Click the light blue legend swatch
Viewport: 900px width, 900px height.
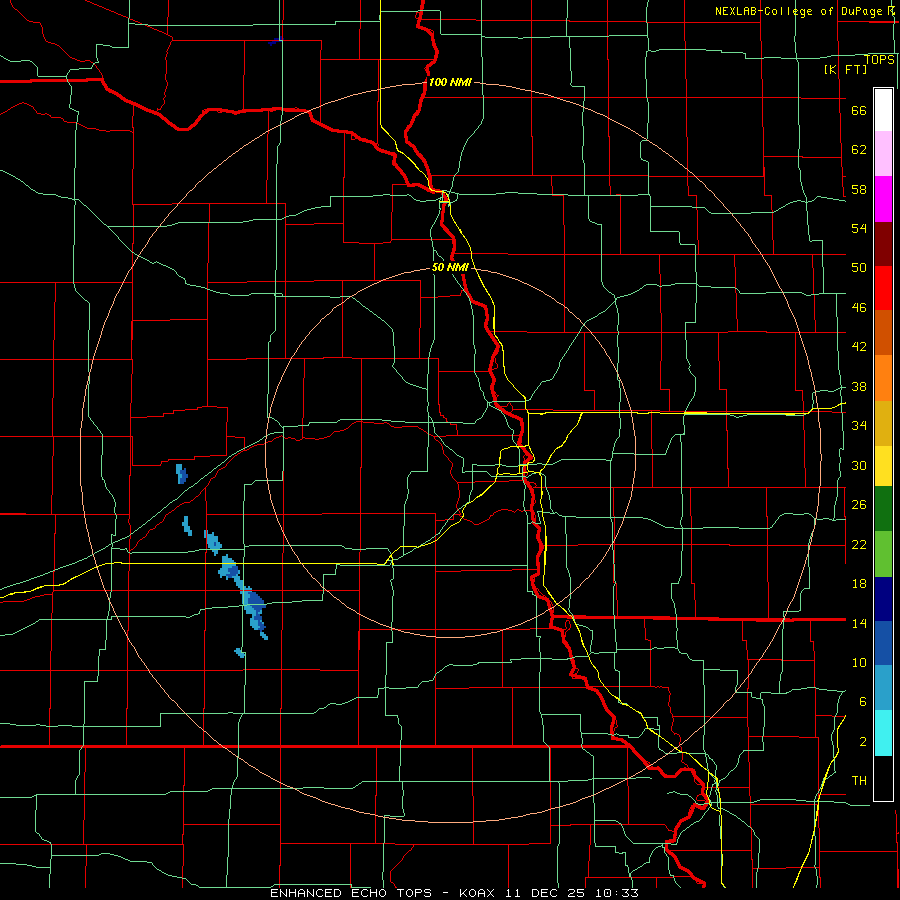pyautogui.click(x=883, y=687)
